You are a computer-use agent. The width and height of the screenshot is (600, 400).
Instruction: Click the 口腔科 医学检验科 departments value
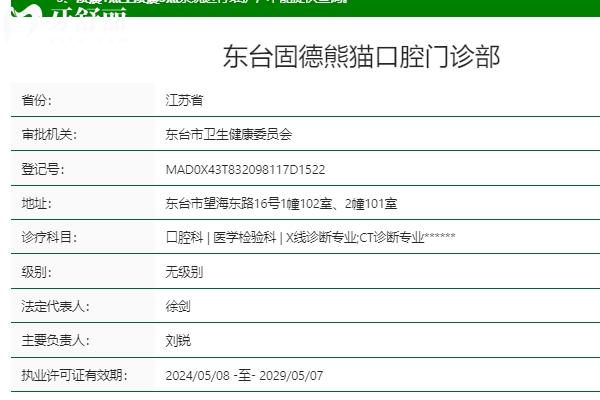[x=310, y=237]
